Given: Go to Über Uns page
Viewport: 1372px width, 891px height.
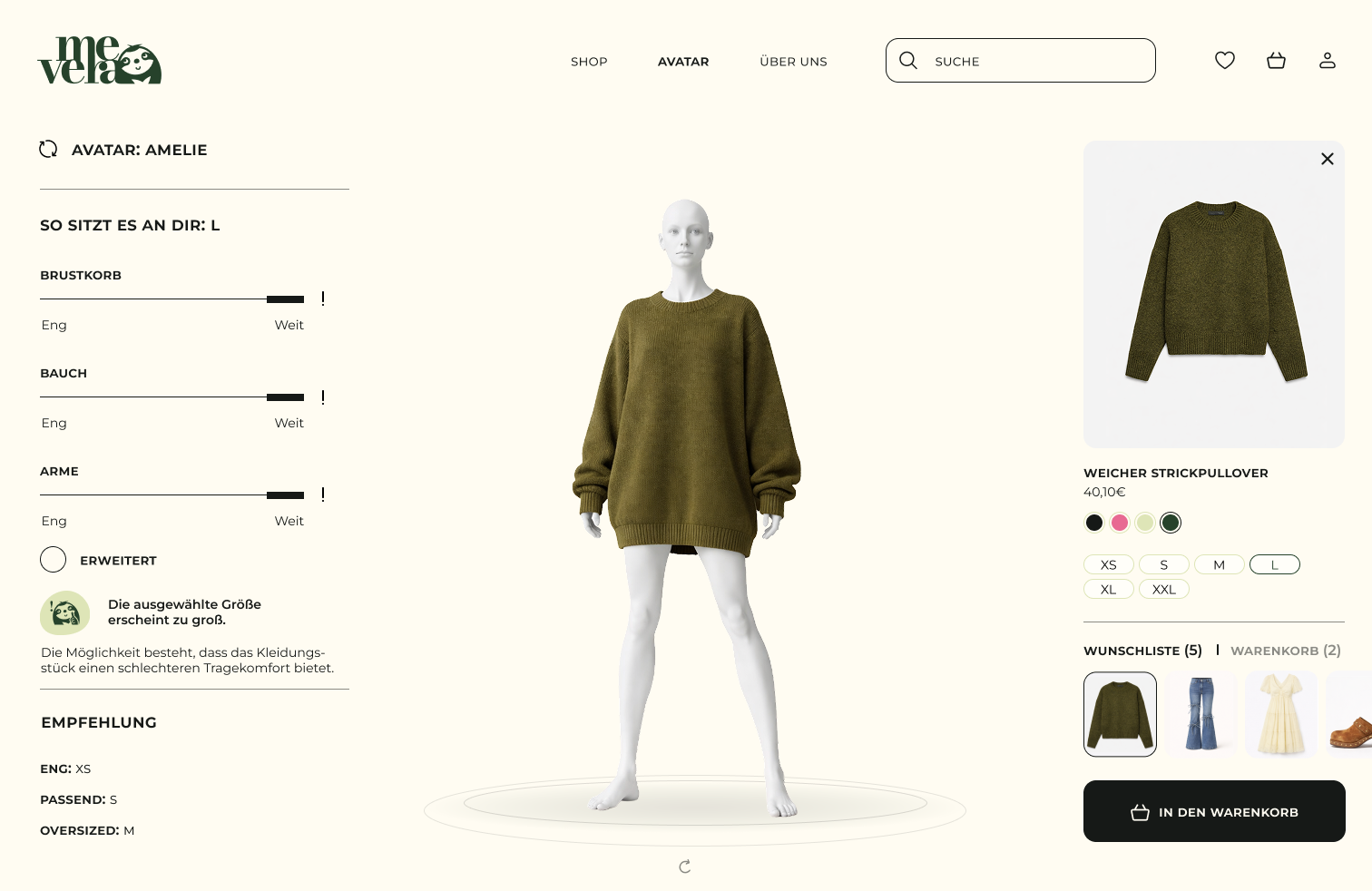Looking at the screenshot, I should [x=793, y=62].
